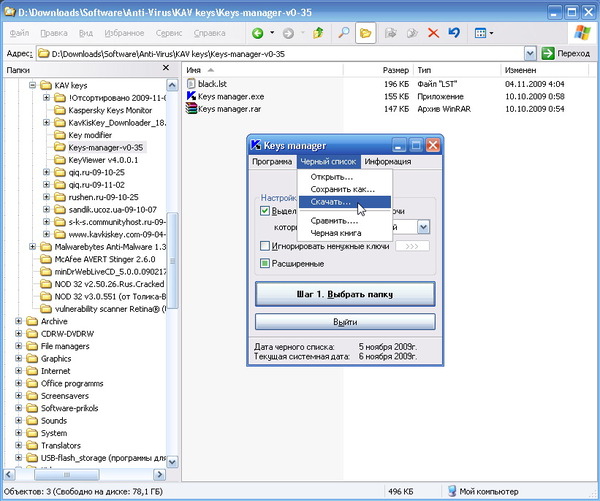Choose Открыть... from the black list menu
This screenshot has width=600, height=501.
(345, 177)
